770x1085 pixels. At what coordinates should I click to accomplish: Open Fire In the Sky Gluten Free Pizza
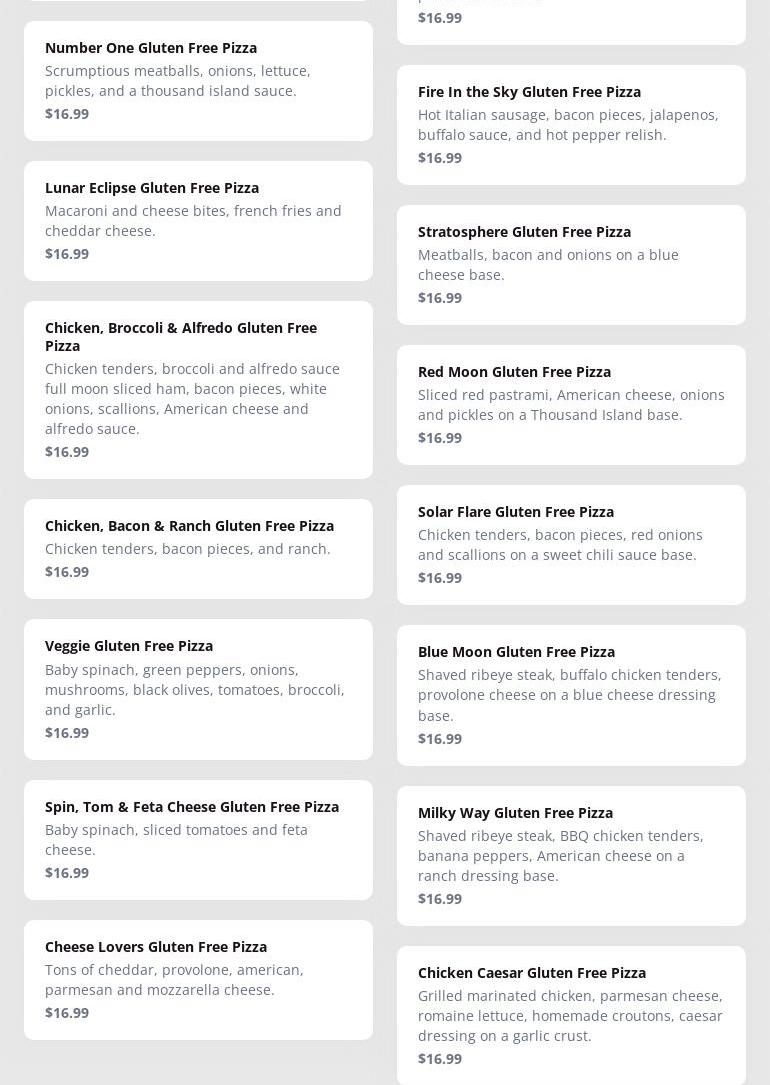(529, 92)
